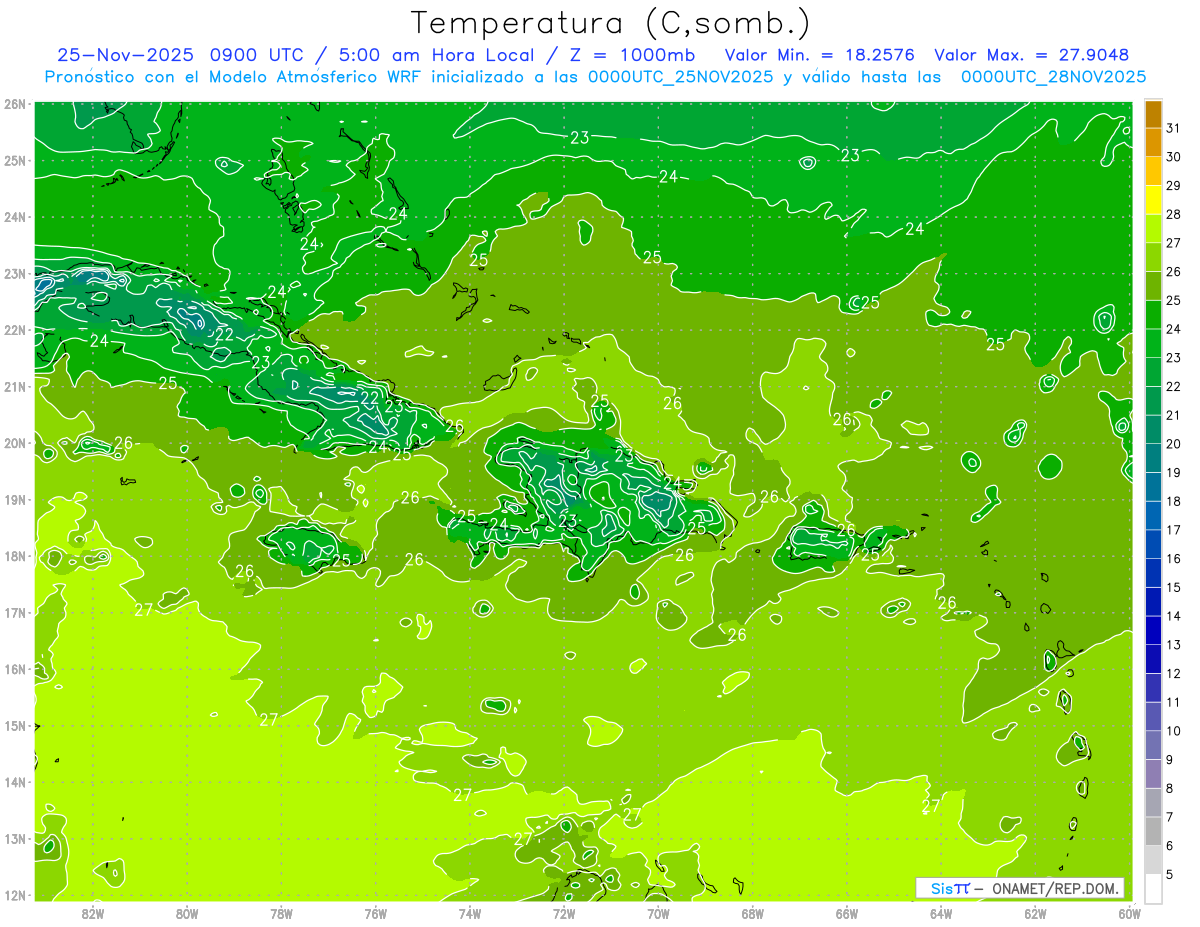
Task: Pick the yellow swatch between 28 and 29
Action: 1153,200
